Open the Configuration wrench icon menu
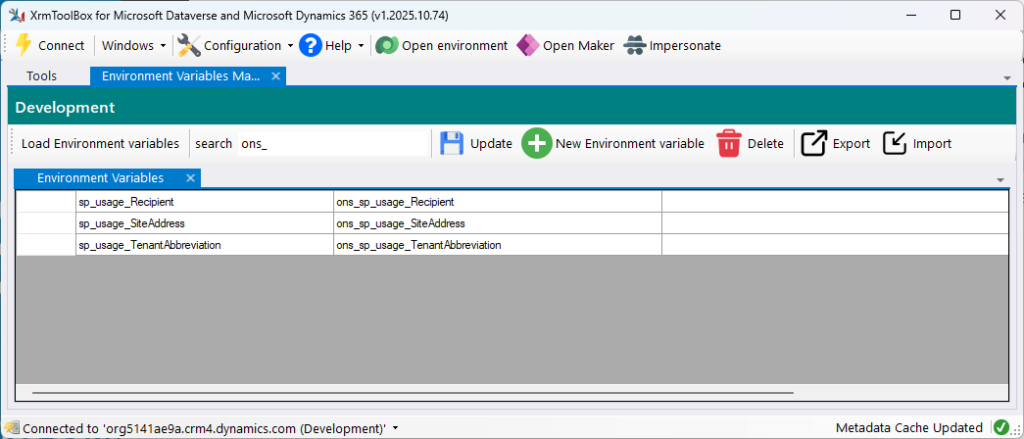This screenshot has height=439, width=1024. tap(189, 45)
